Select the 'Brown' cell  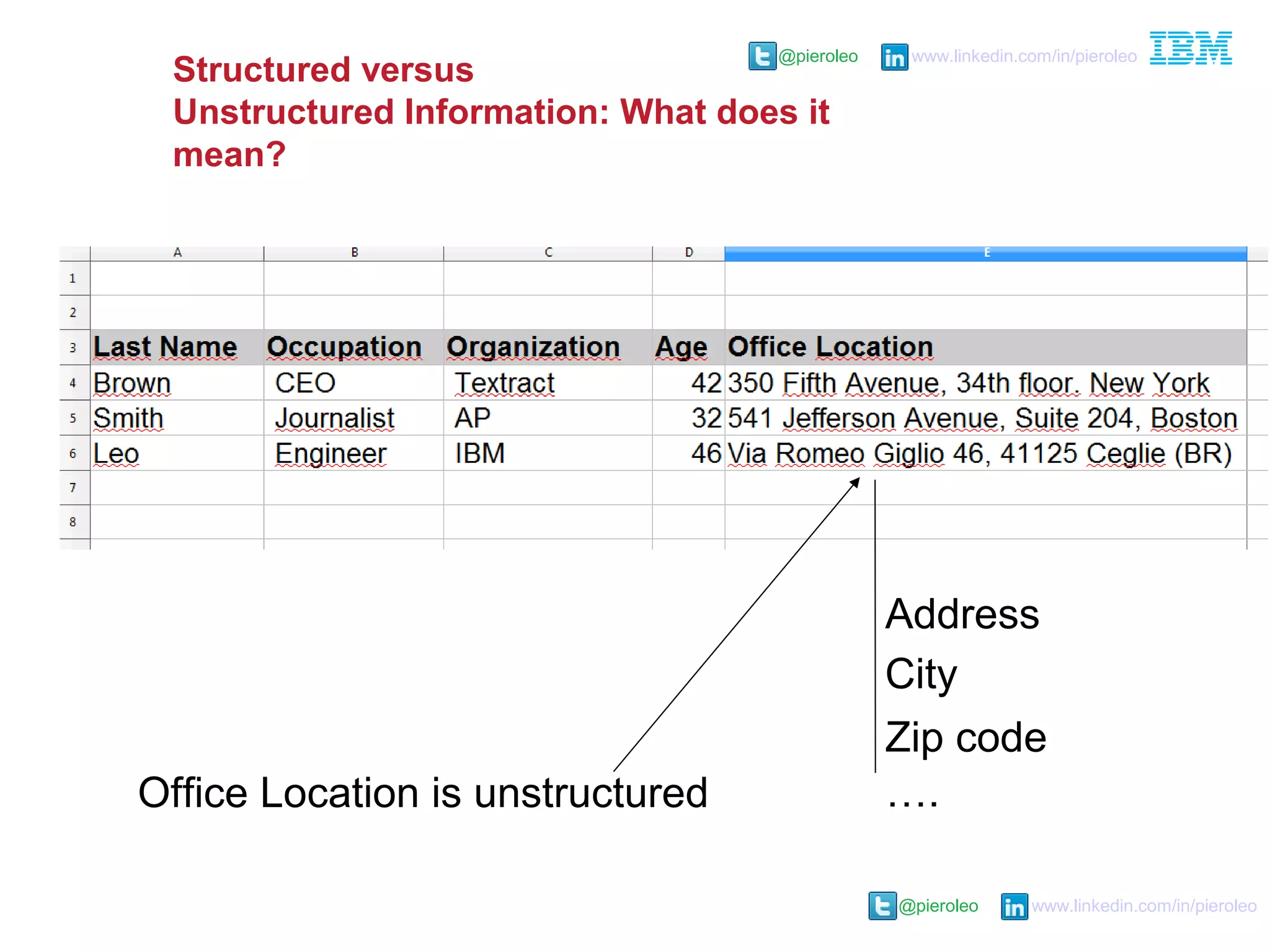click(177, 382)
